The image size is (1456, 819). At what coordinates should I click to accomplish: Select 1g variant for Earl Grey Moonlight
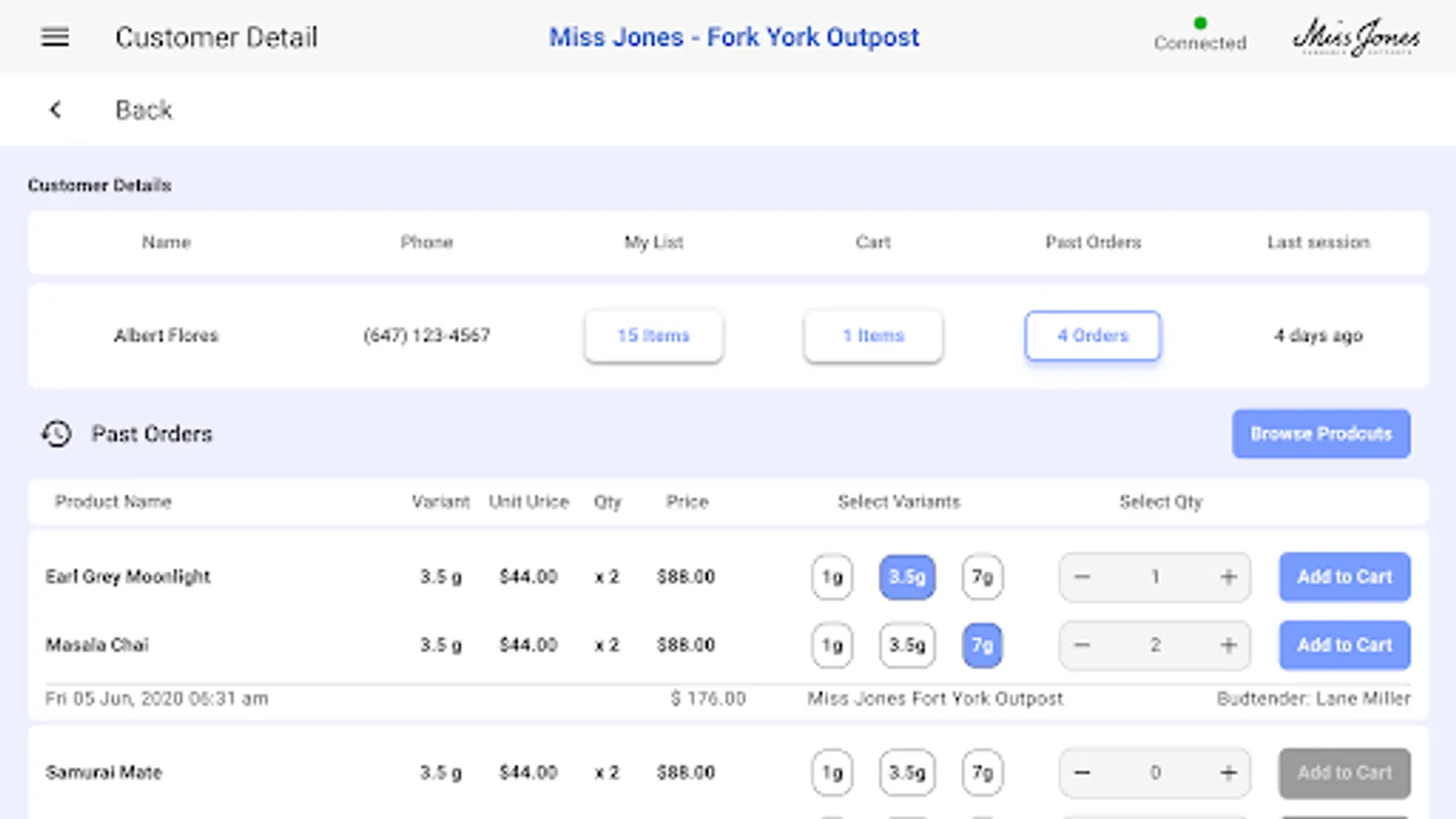pyautogui.click(x=832, y=577)
